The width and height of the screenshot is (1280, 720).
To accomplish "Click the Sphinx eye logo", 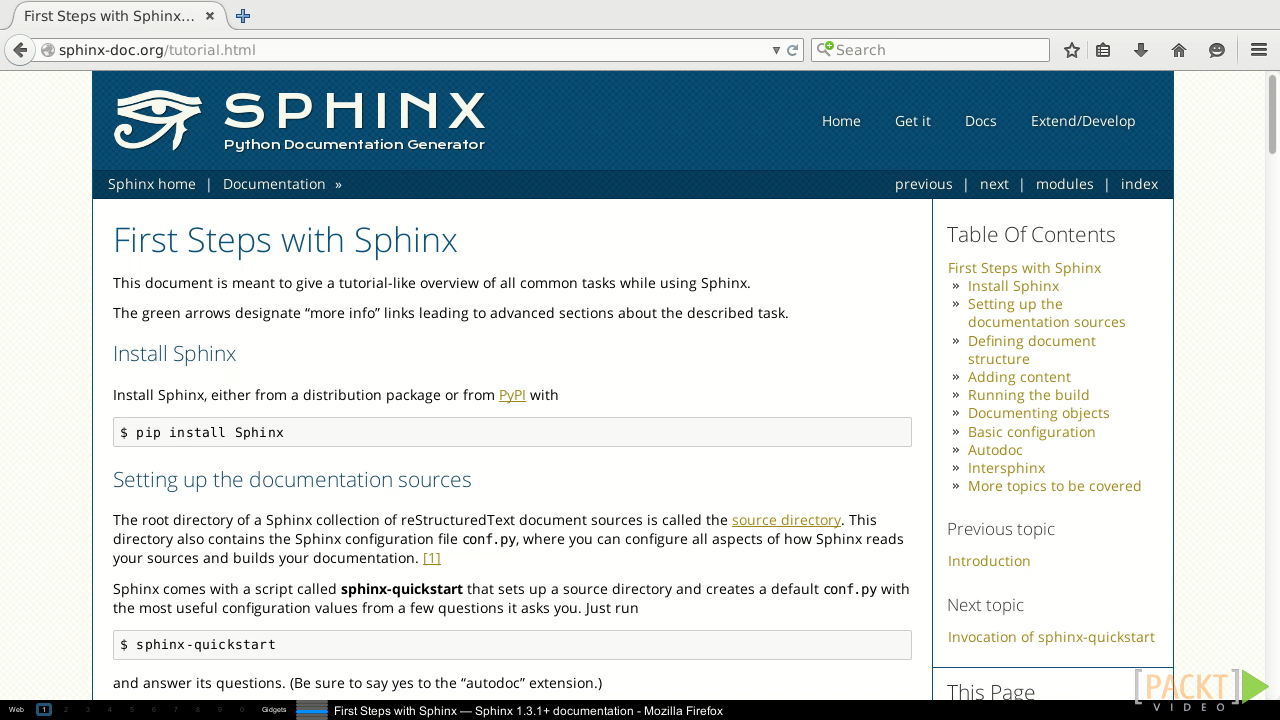I will (158, 120).
